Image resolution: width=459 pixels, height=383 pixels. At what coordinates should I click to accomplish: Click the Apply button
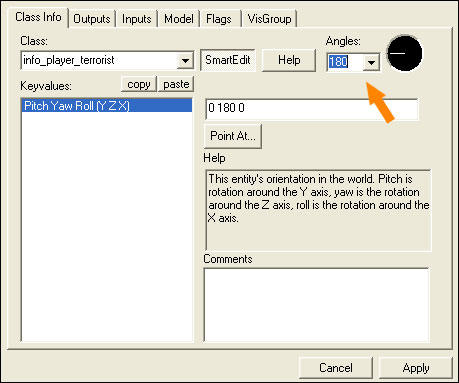[x=416, y=368]
